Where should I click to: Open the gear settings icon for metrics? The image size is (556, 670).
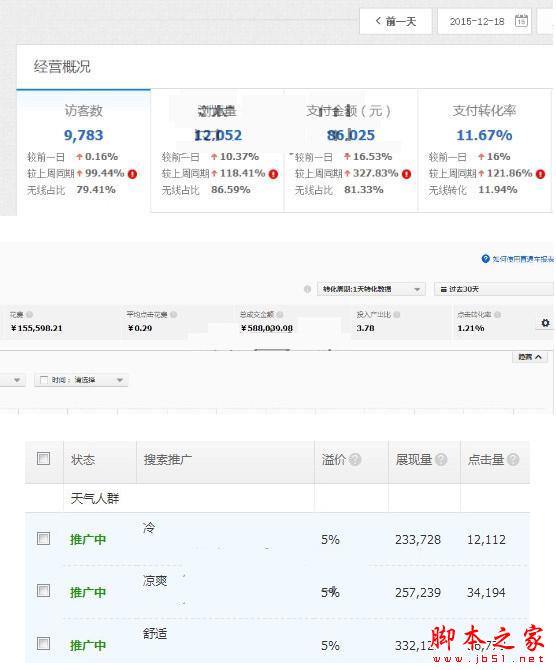point(545,323)
